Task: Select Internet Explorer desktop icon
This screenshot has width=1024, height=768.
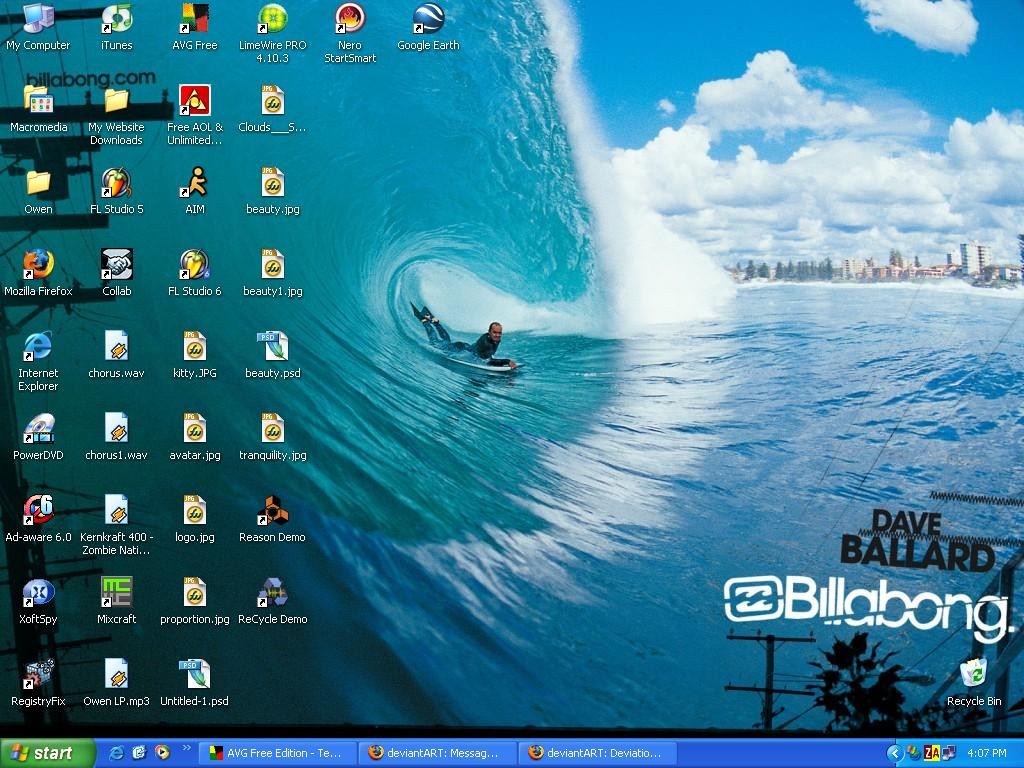Action: [x=38, y=362]
